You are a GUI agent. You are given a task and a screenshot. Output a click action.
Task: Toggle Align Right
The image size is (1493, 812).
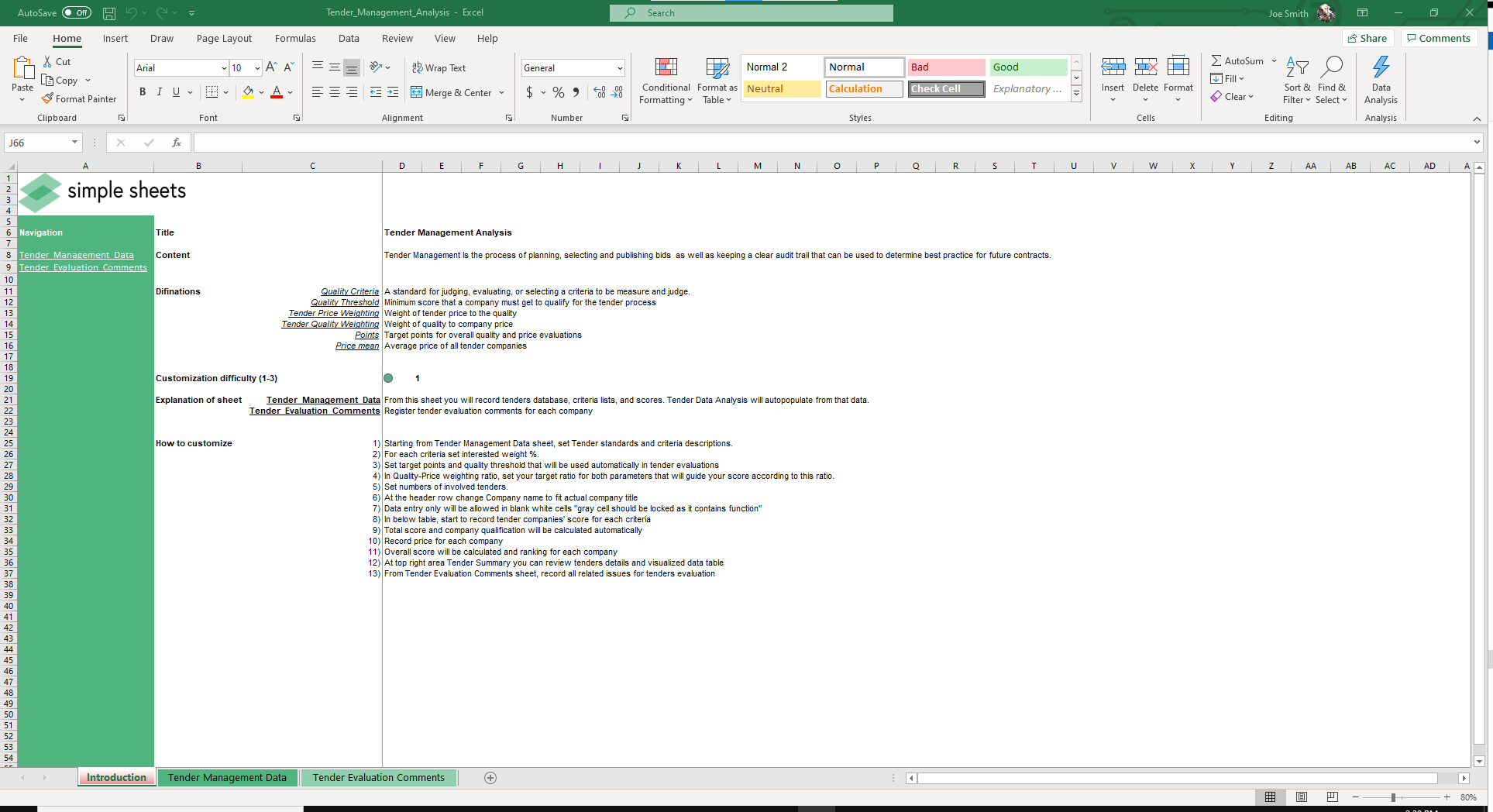pos(352,92)
